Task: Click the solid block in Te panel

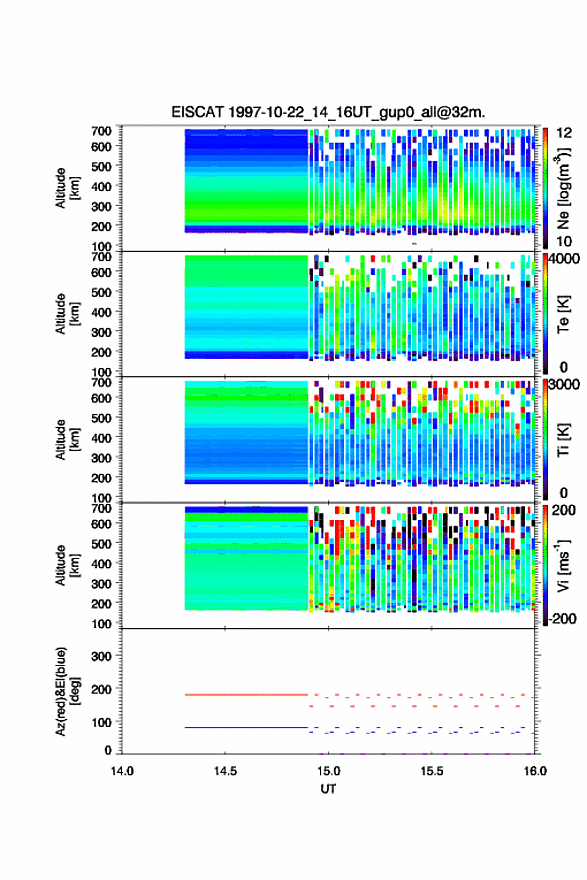Action: point(246,307)
